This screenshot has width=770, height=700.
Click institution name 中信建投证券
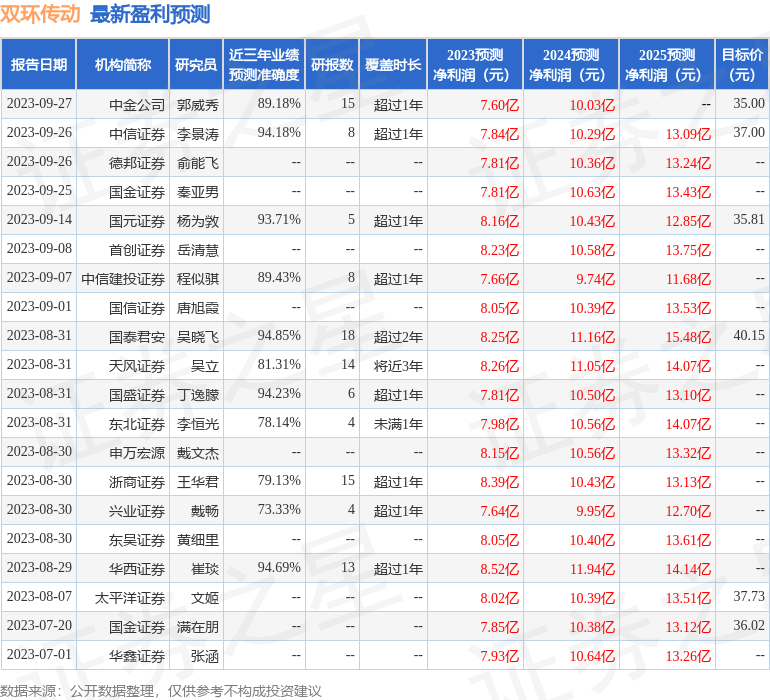tap(123, 279)
